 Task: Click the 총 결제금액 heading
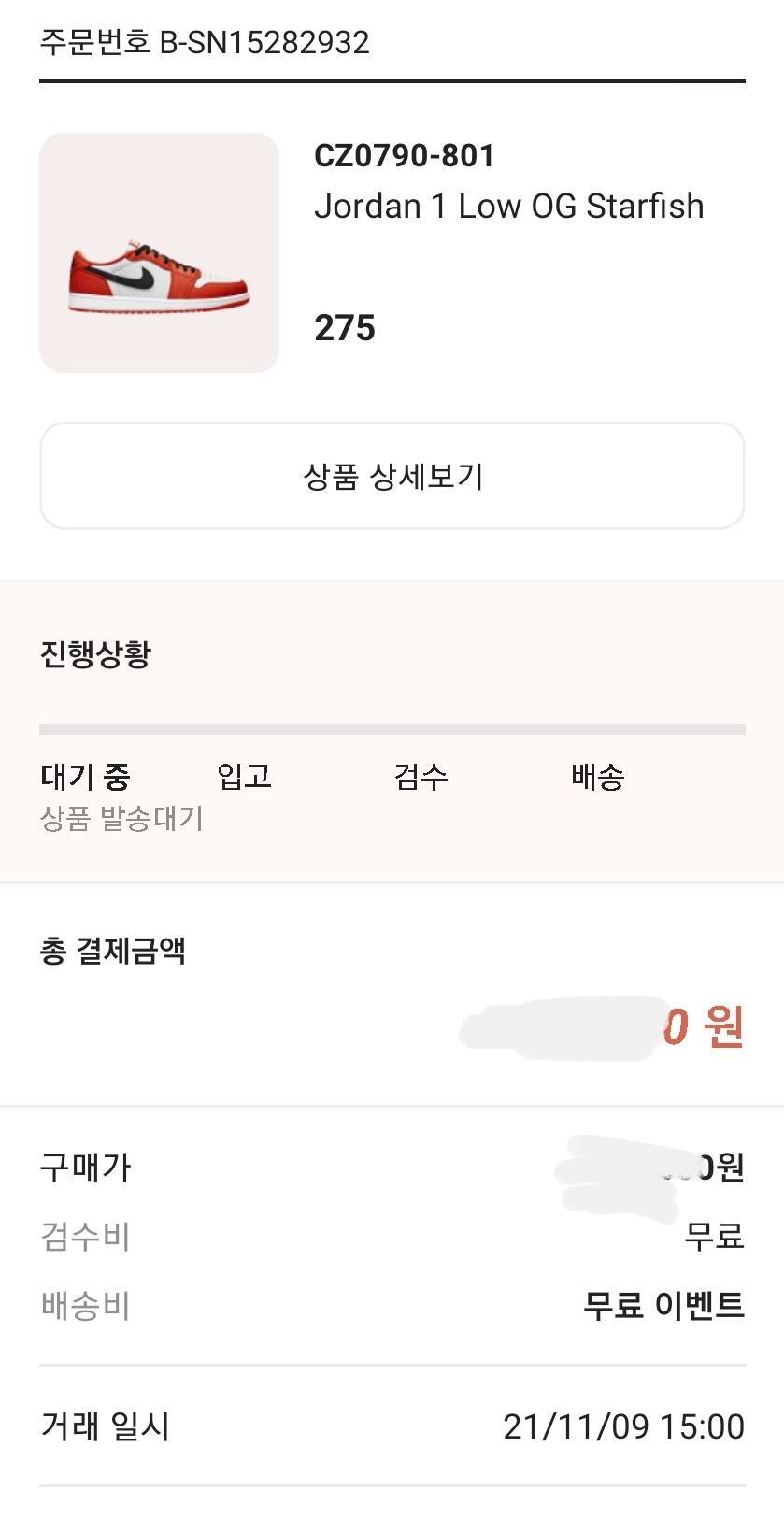(112, 951)
